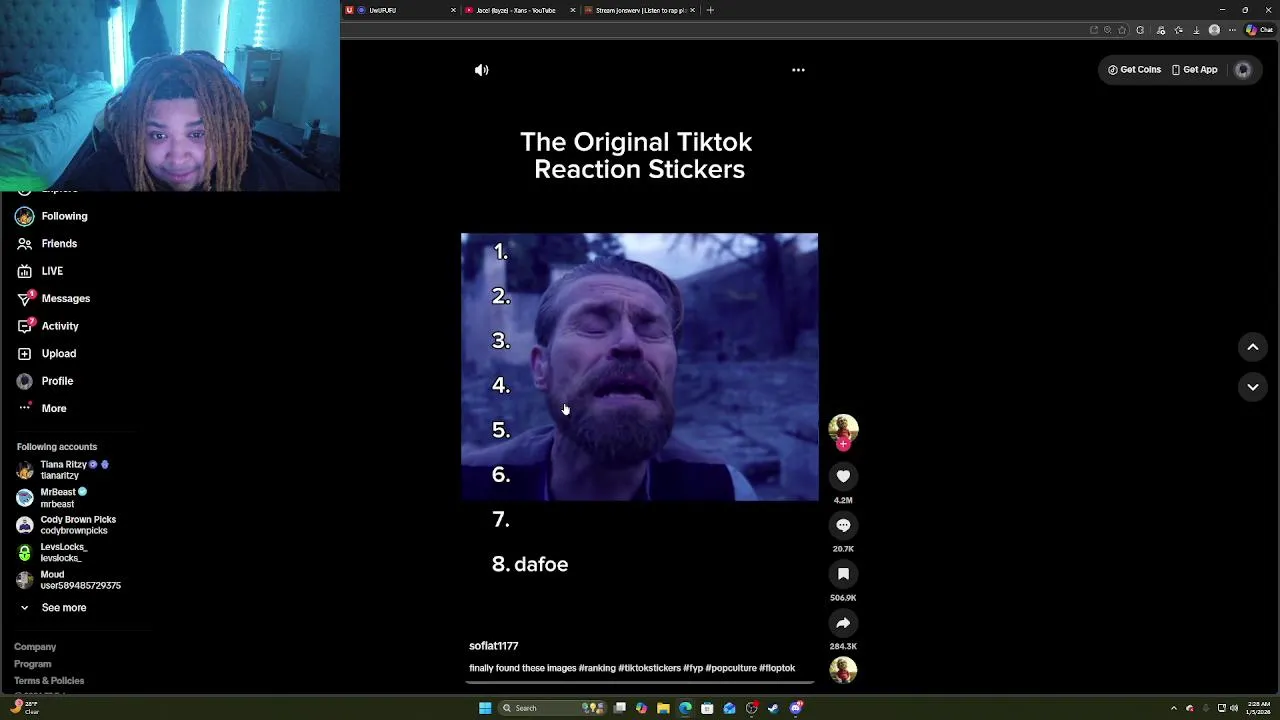Open Friends in the sidebar
This screenshot has width=1280, height=720.
[47, 244]
